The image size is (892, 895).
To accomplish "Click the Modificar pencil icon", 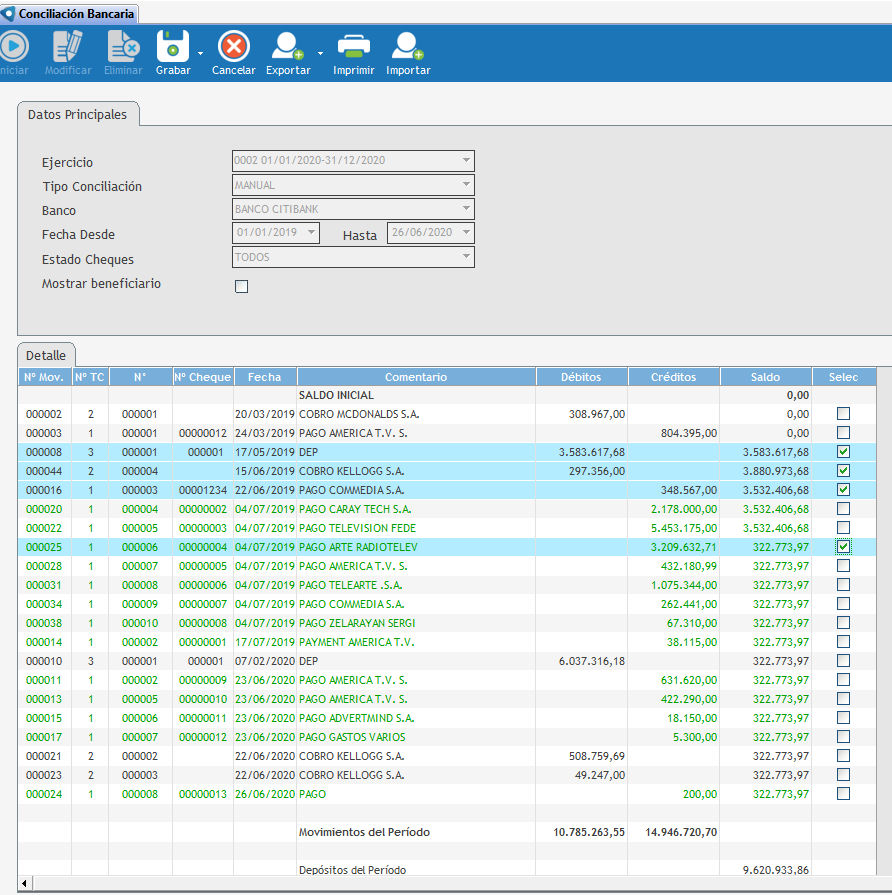I will [x=68, y=46].
